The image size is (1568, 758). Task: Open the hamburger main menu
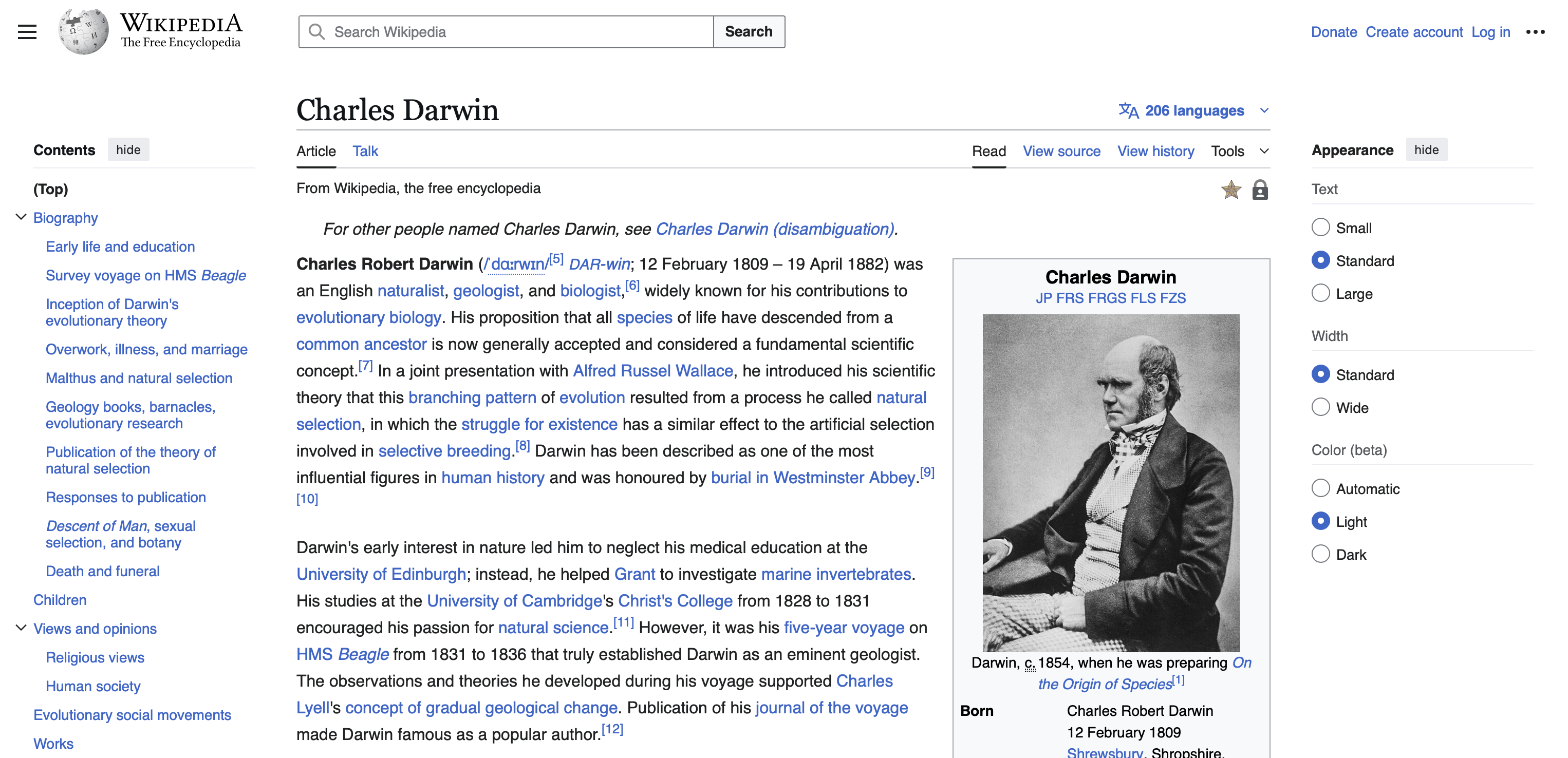coord(27,32)
